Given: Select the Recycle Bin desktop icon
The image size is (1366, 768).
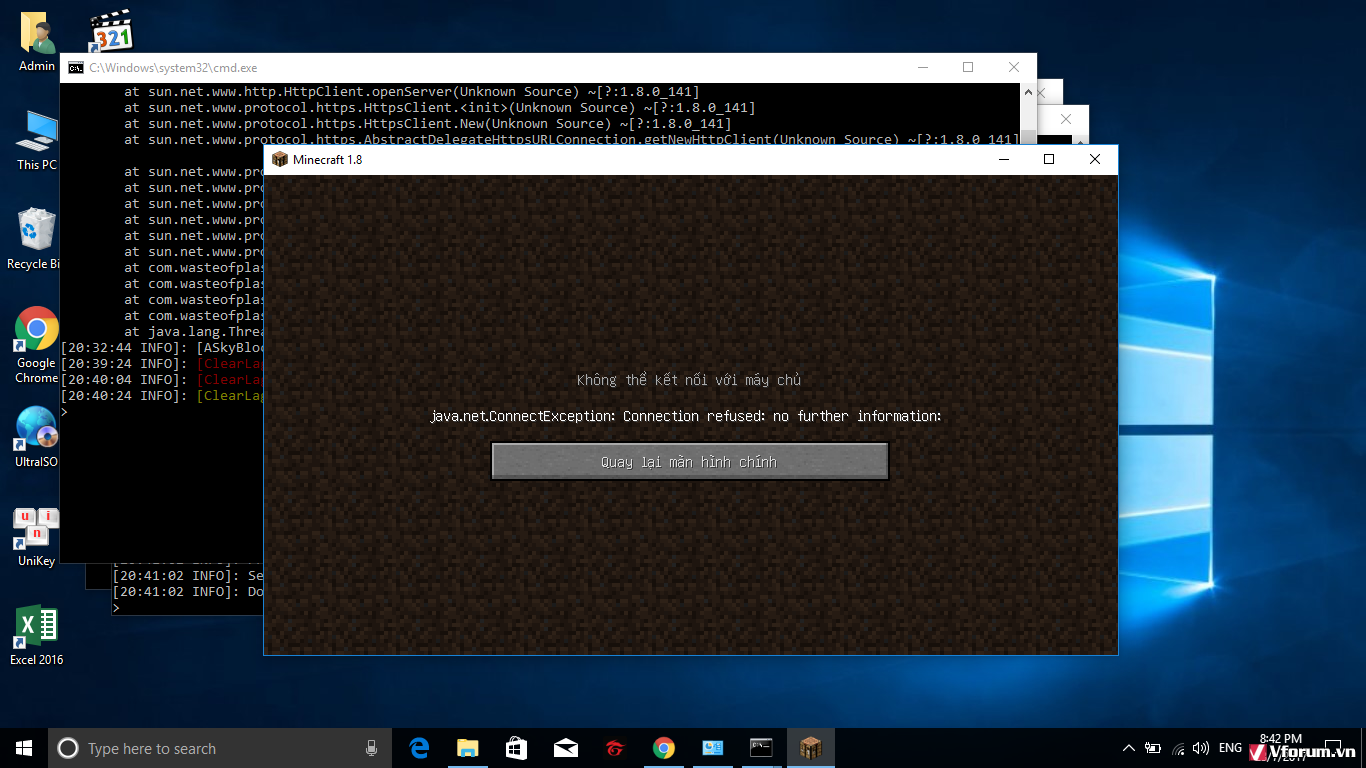Looking at the screenshot, I should [35, 239].
